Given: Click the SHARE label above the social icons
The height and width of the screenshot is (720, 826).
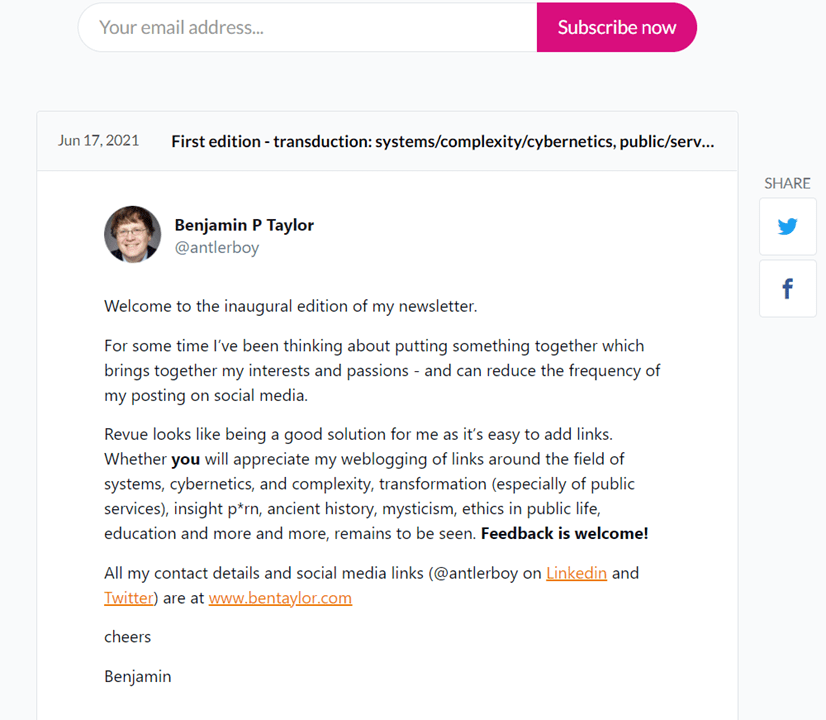Looking at the screenshot, I should [787, 183].
